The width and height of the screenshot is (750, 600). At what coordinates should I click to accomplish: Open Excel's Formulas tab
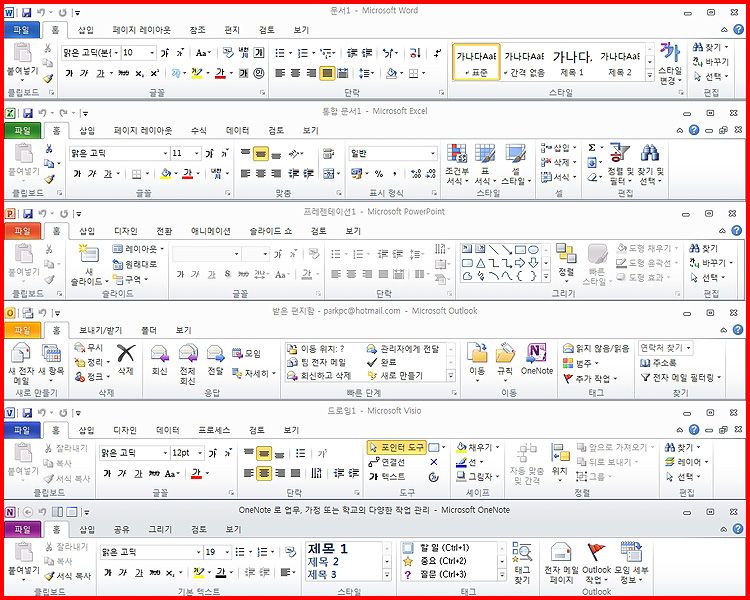point(199,130)
